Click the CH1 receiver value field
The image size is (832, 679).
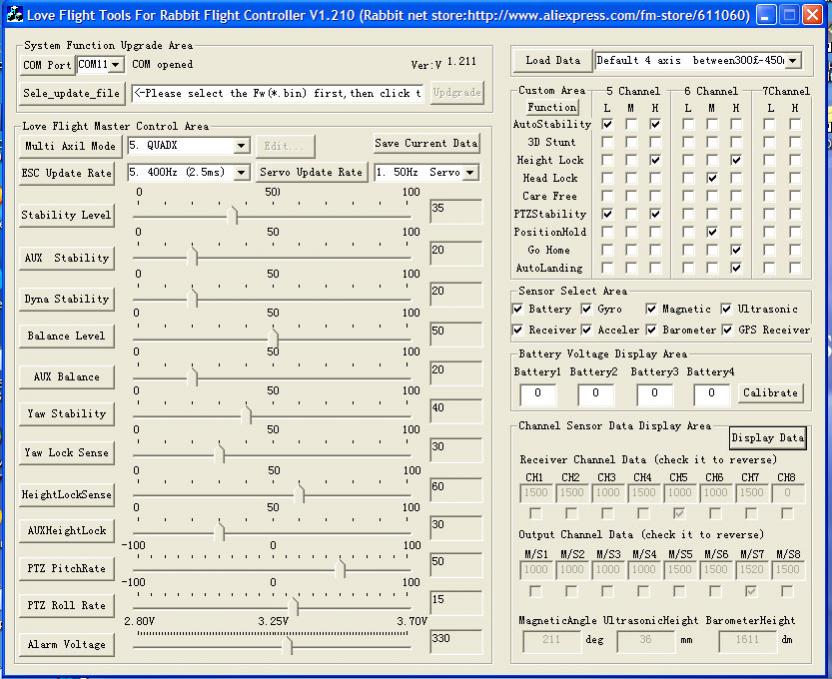536,493
